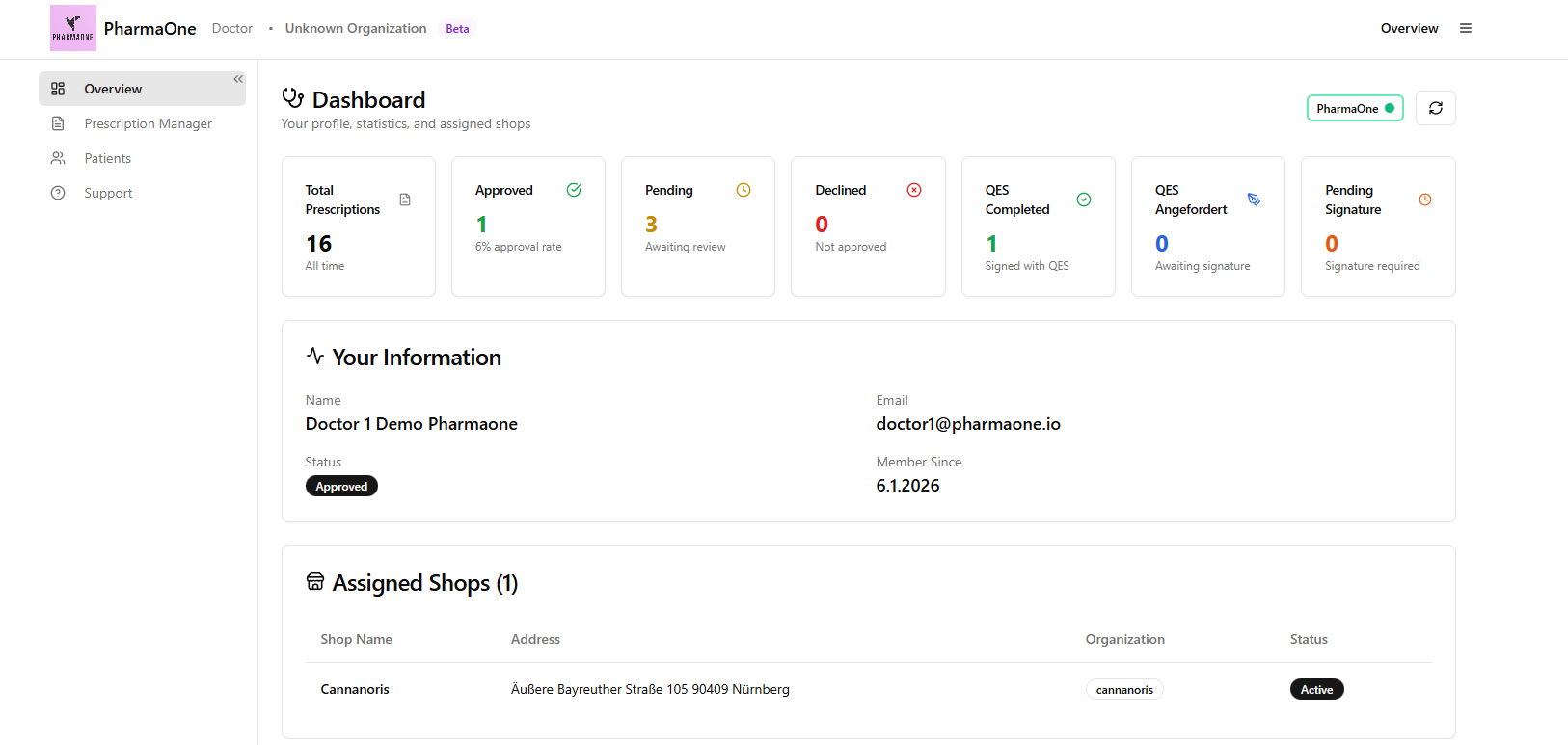Open the Total Prescriptions card
This screenshot has height=745, width=1568.
[x=358, y=226]
